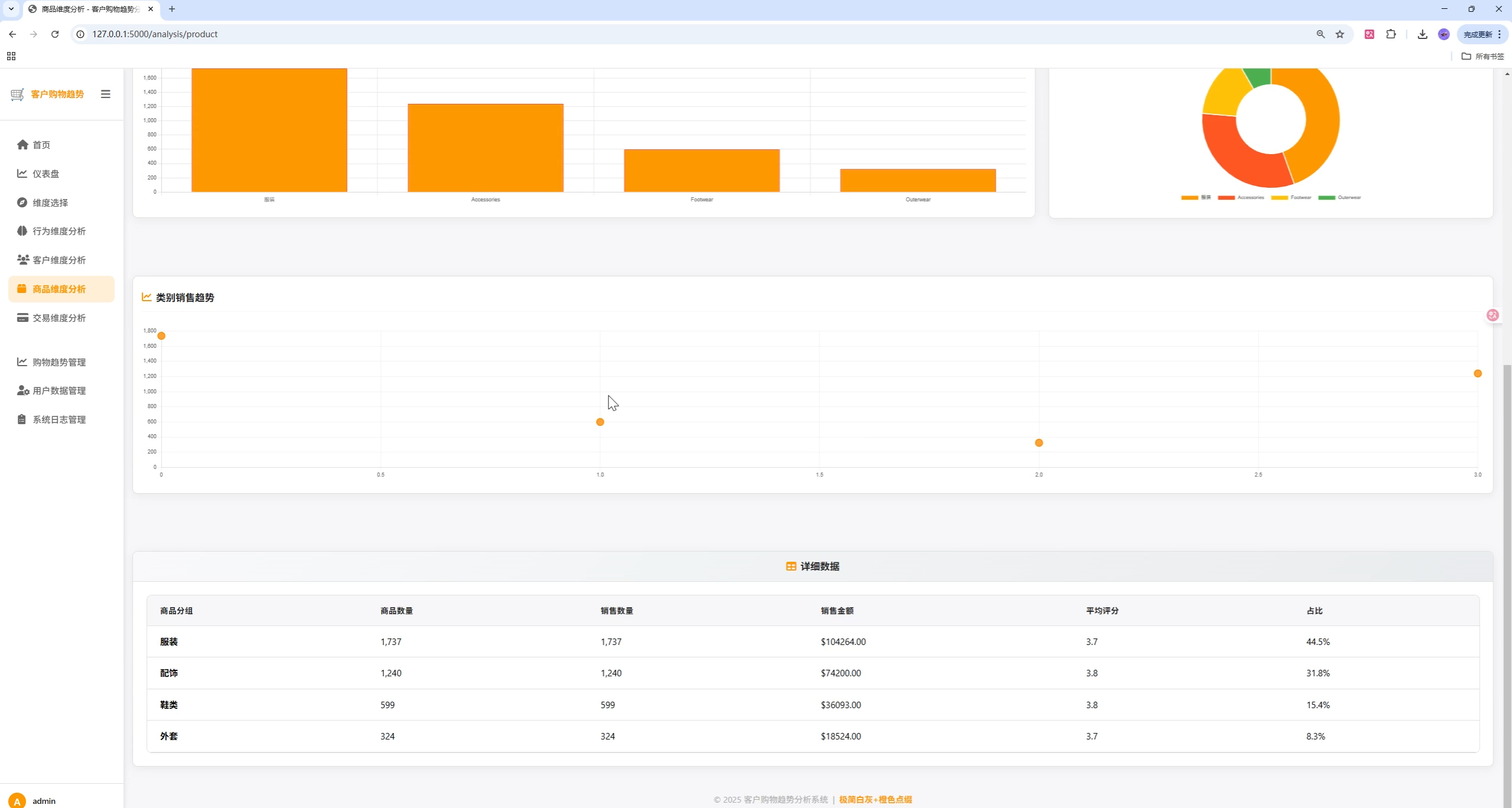
Task: Click the Footwear bar in bar chart
Action: [x=702, y=171]
